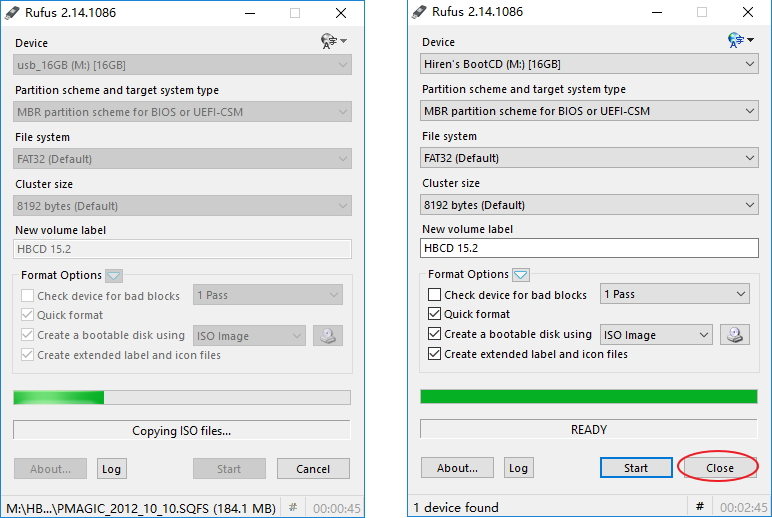Click Copying ISO files... status in left window
Screen dimensions: 772x518
(x=182, y=431)
